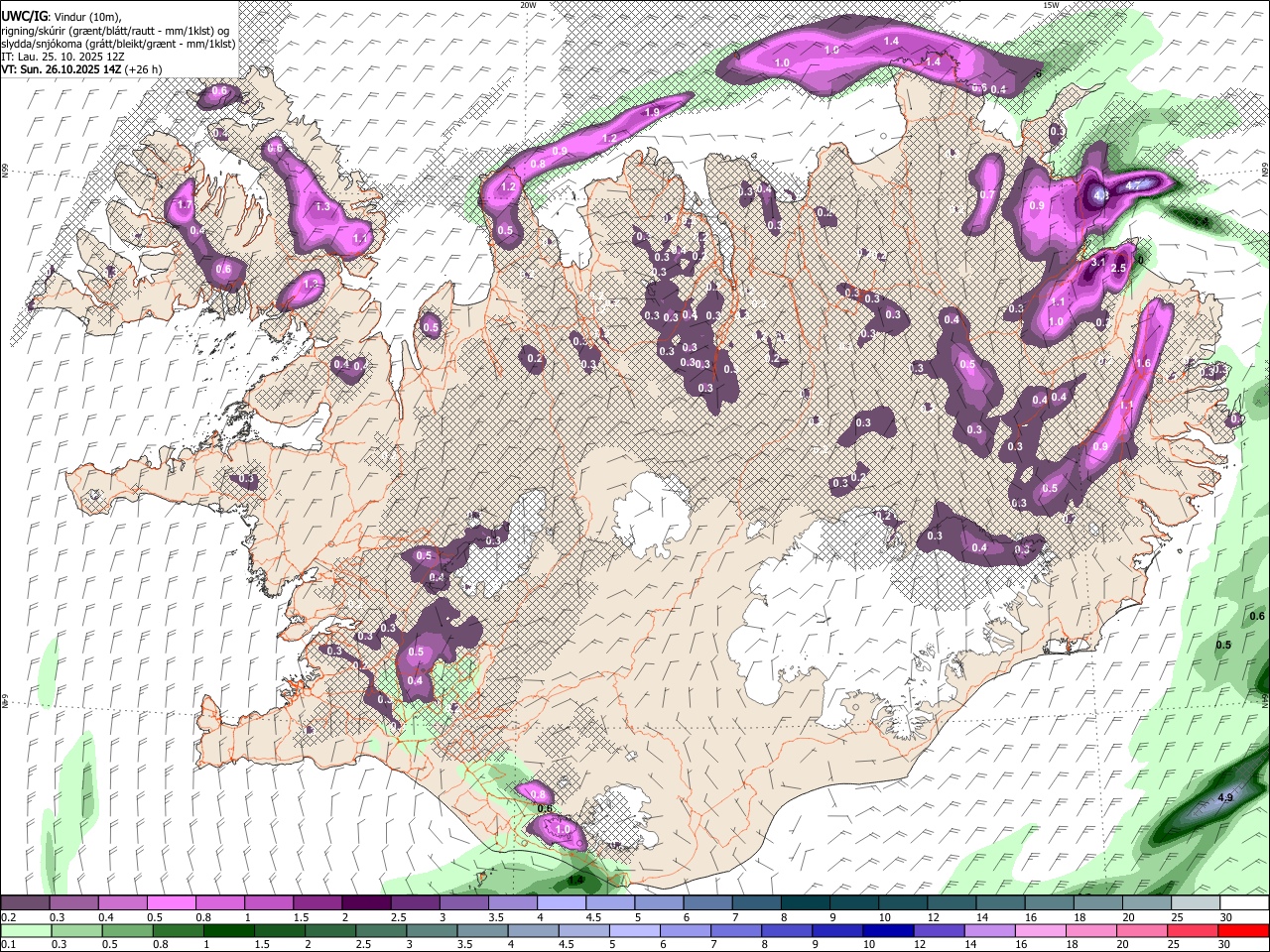Click the 3.1 snowfall value on the map
Screen dimensions: 1270x952
[x=1098, y=263]
